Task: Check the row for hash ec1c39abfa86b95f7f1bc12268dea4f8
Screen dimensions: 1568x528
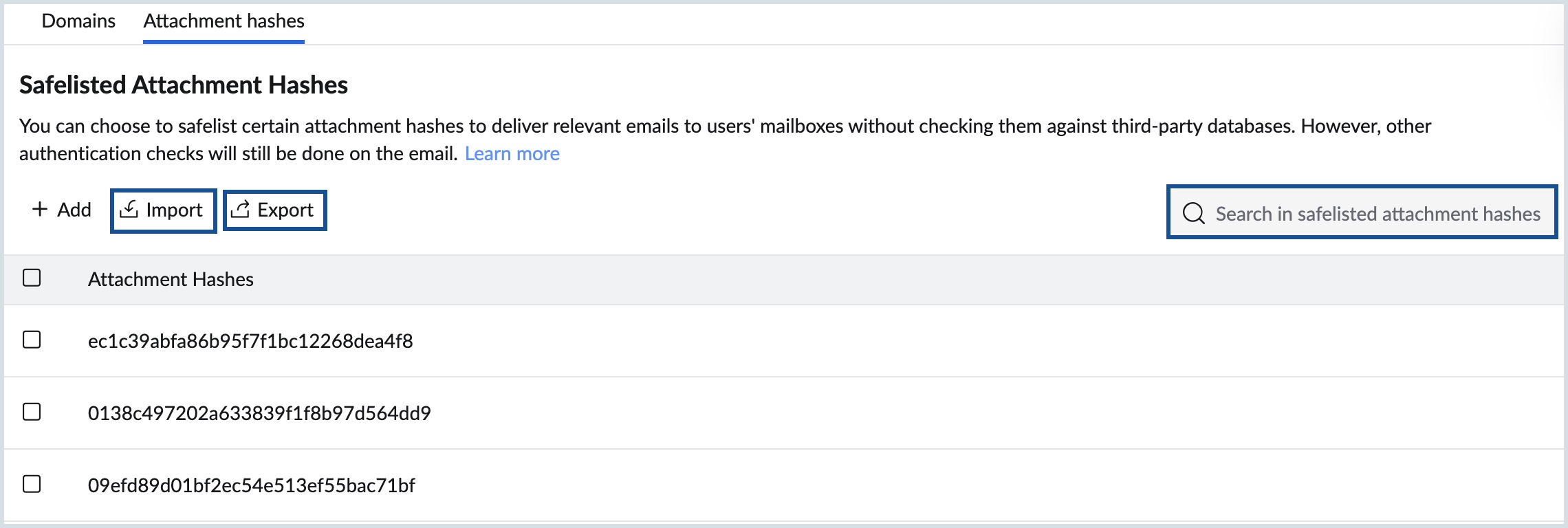Action: 31,339
